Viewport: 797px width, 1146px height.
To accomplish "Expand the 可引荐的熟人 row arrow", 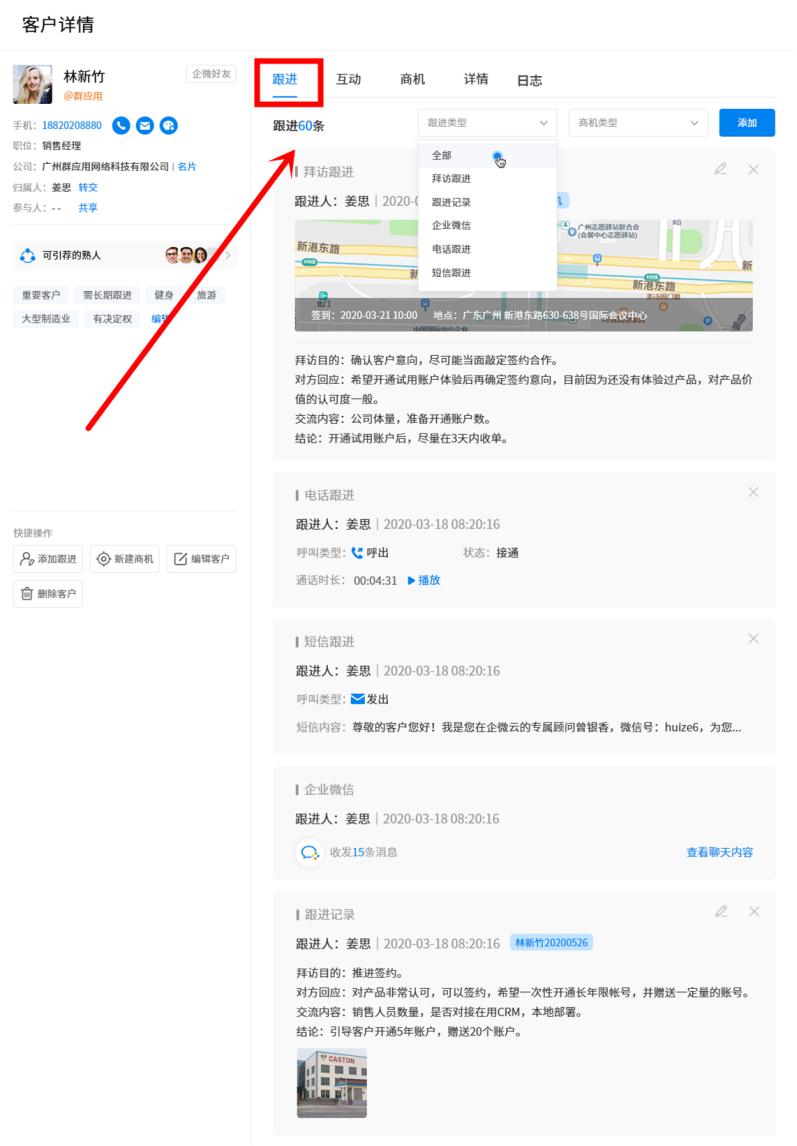I will click(228, 255).
